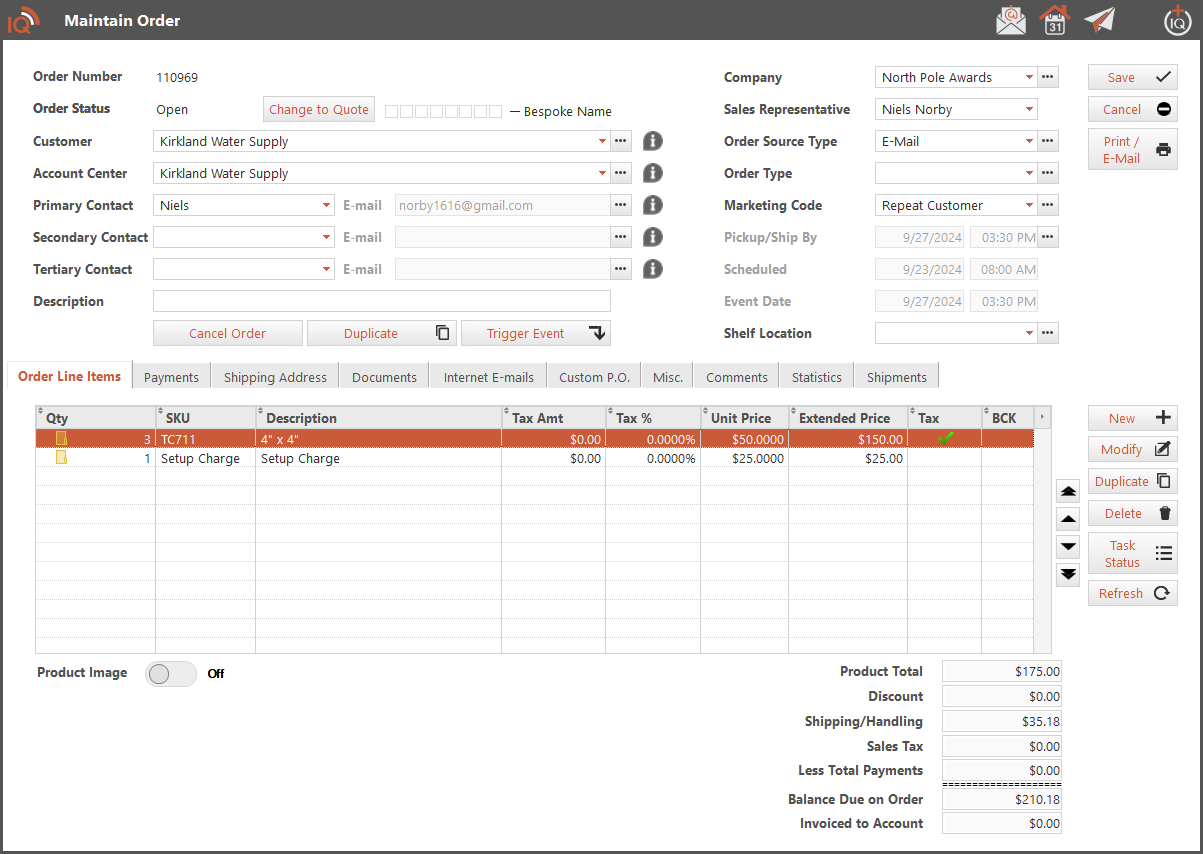Click the Tax checkmark on TC711 row
This screenshot has width=1203, height=854.
945,438
